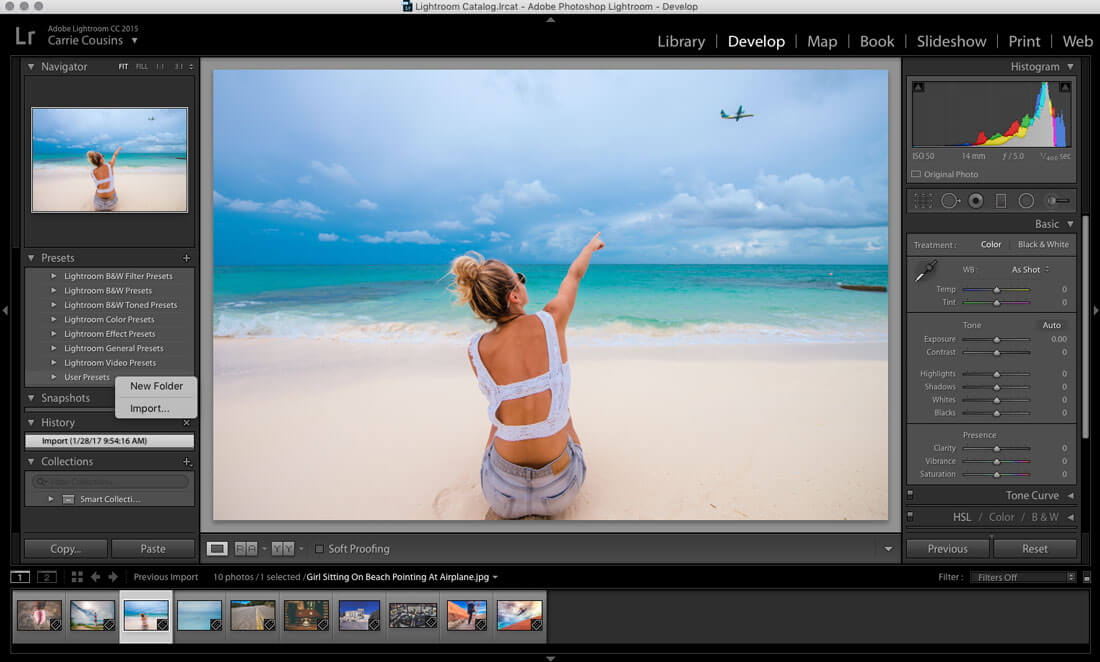Switch to Before/After side-by-side view
Viewport: 1100px width, 662px height.
pyautogui.click(x=282, y=549)
